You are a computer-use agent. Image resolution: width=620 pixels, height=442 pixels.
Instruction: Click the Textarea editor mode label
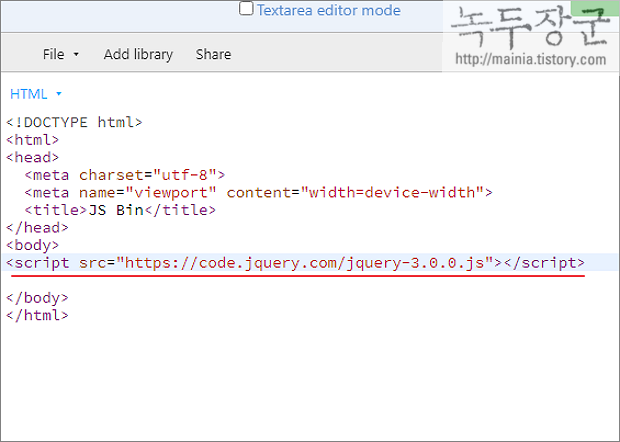329,10
